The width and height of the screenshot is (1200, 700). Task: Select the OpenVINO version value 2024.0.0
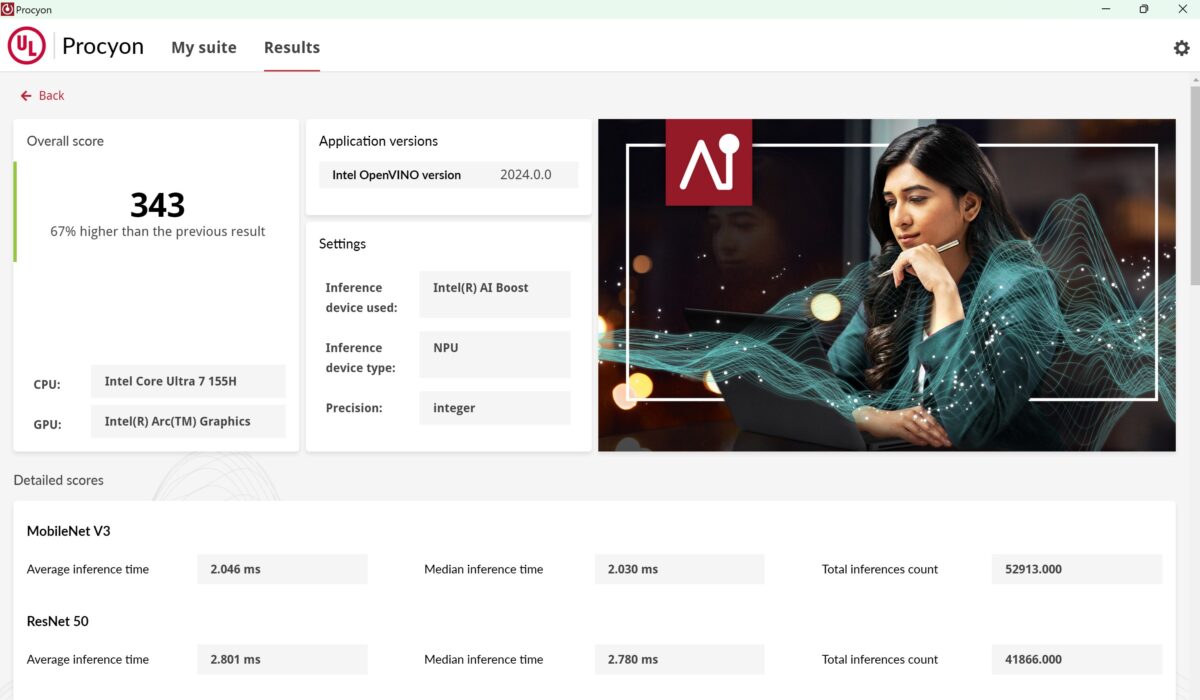(x=526, y=175)
